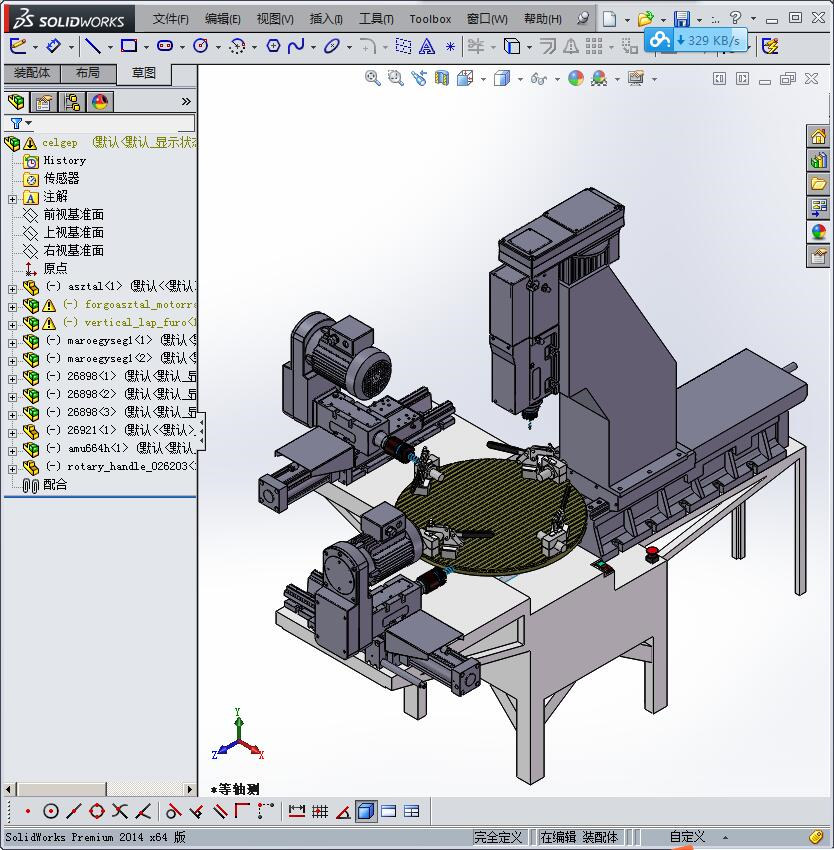Select rotary_handle_026203 in the feature tree
834x850 pixels.
(120, 465)
